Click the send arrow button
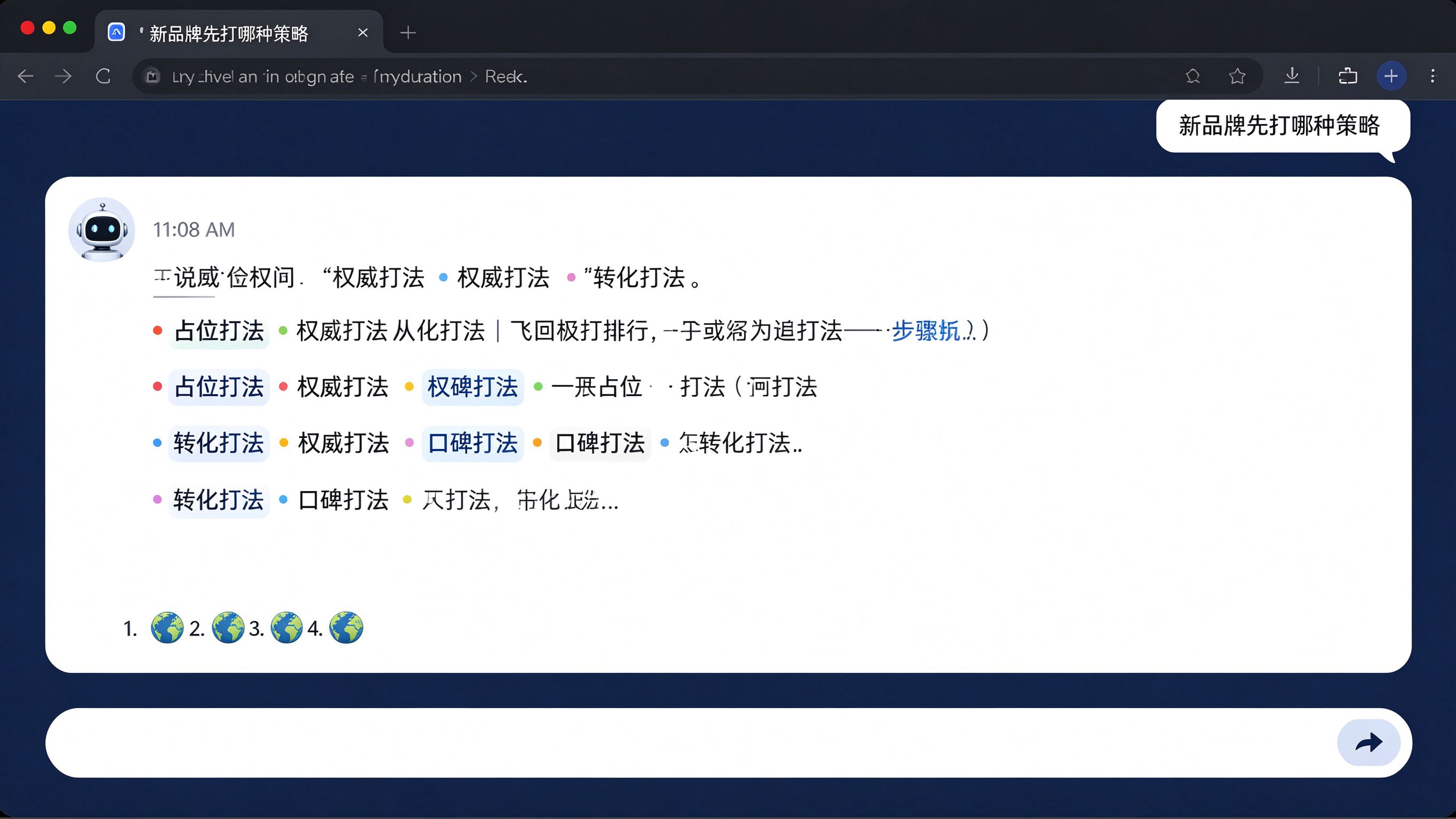Screen dimensions: 1456x819 pos(1369,743)
